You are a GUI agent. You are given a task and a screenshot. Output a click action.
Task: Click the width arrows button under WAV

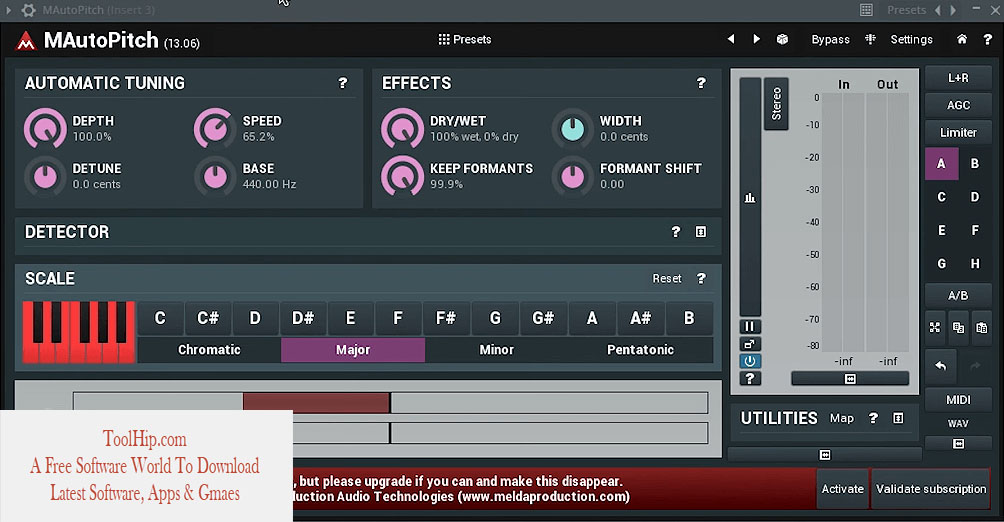(958, 443)
